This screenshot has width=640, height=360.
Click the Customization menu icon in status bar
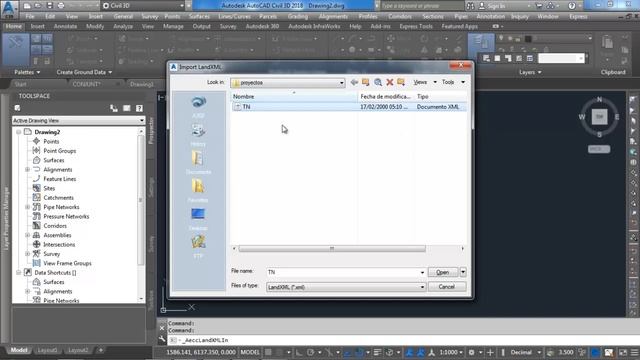coord(634,352)
